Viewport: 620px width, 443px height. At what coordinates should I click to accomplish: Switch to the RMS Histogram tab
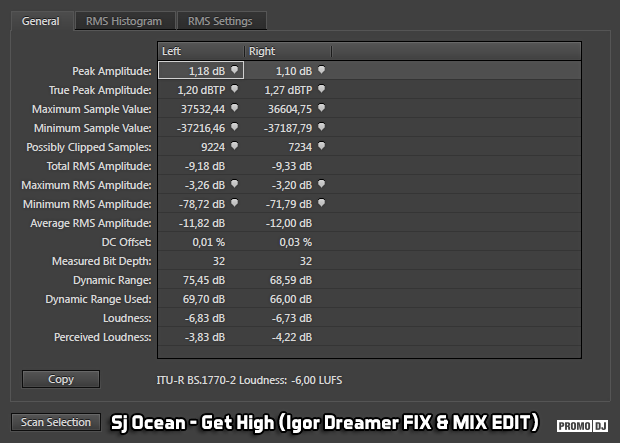pos(123,21)
